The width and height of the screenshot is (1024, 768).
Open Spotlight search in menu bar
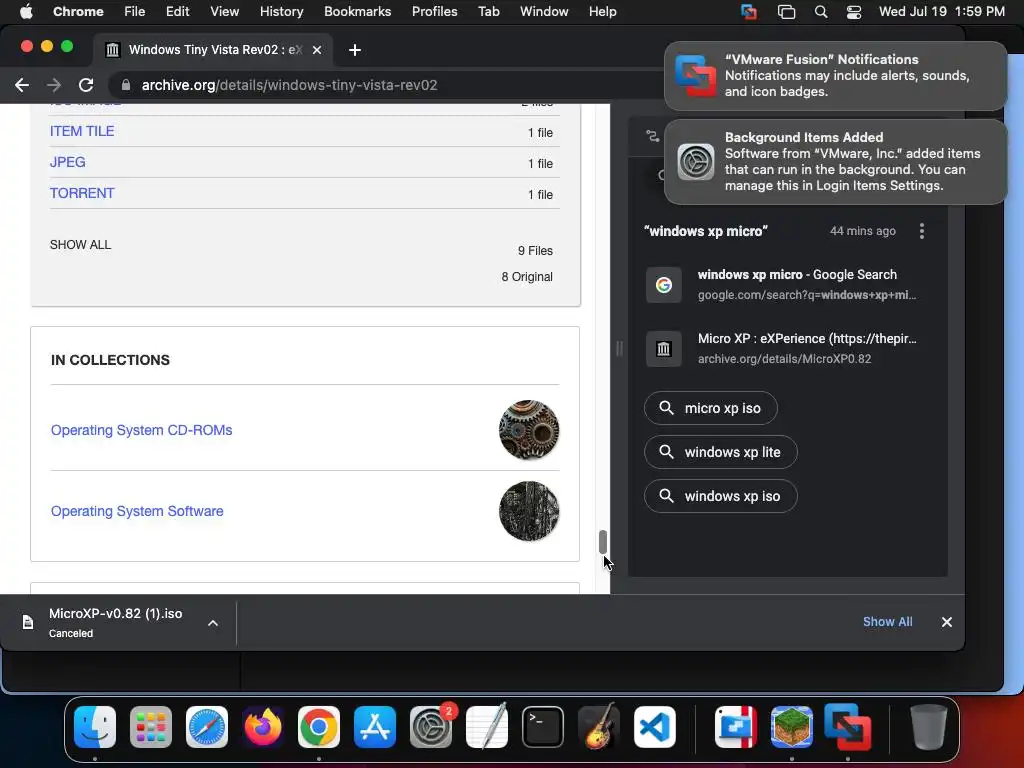(821, 12)
